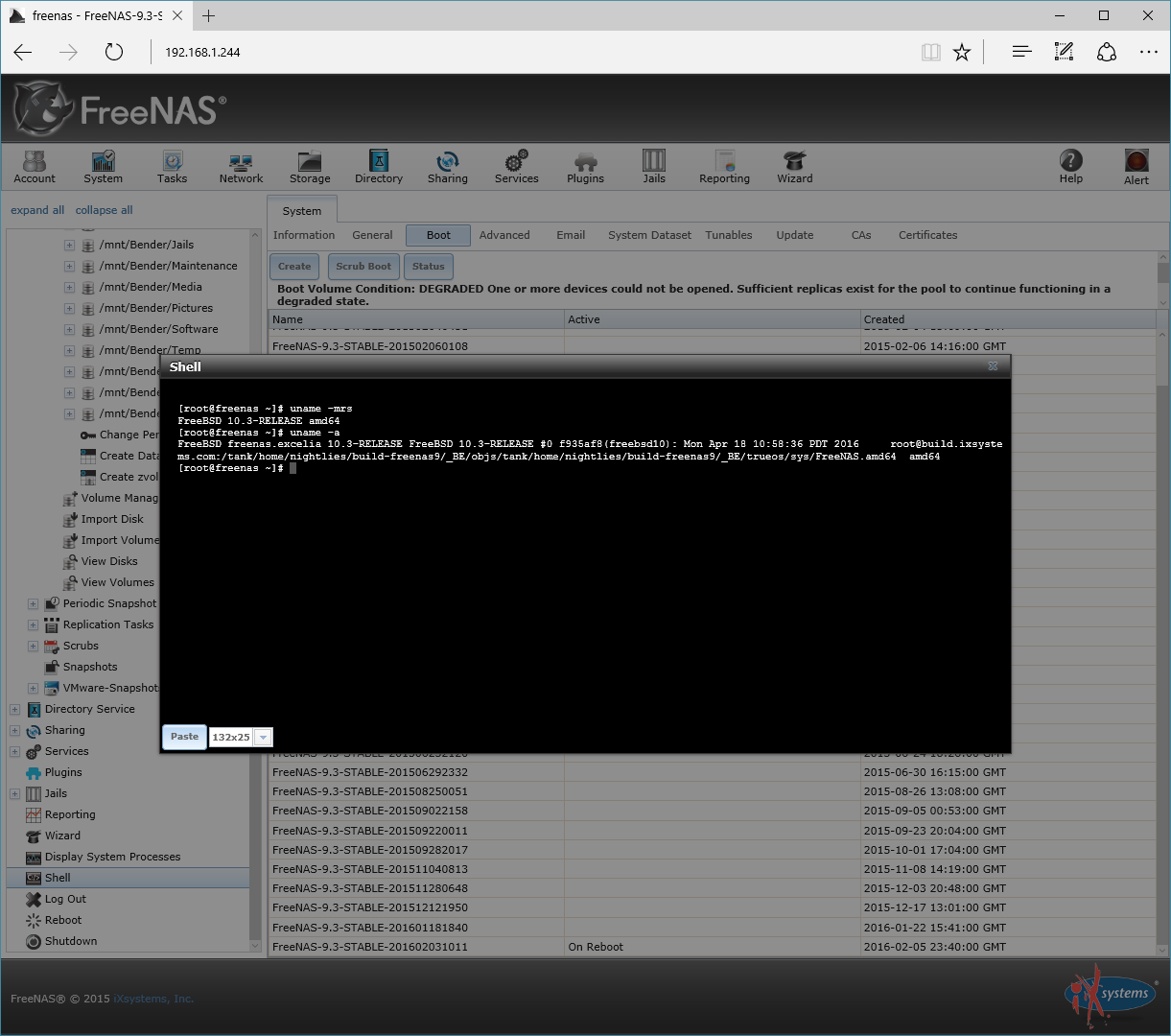Screen dimensions: 1171x1036
Task: Expand the Directory Service tree node
Action: [14, 709]
